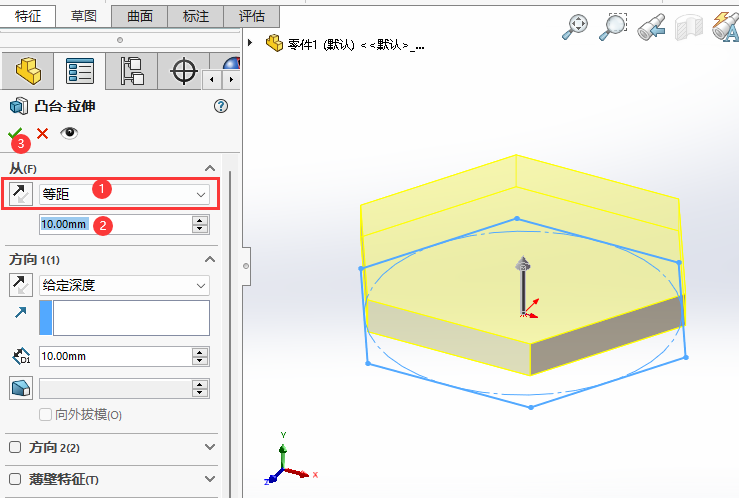The width and height of the screenshot is (739, 498).
Task: Reverse the offset direction icon in 从 section
Action: pos(21,194)
